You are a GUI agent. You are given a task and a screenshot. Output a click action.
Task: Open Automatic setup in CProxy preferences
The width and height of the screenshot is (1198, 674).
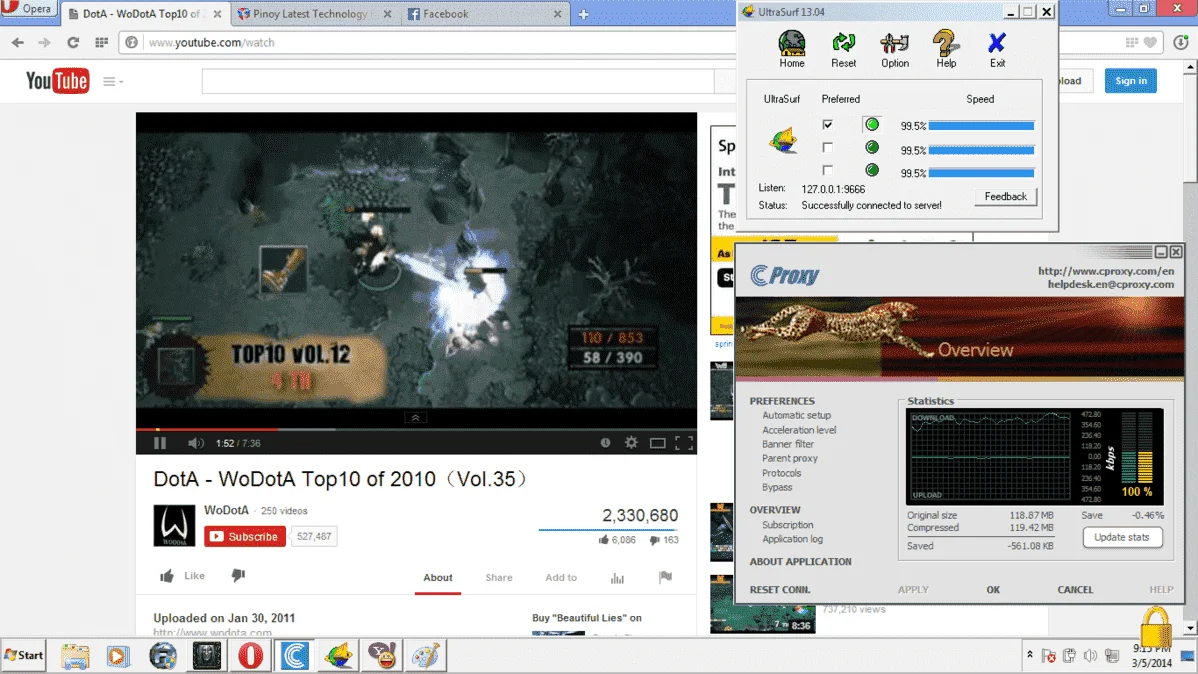(x=796, y=415)
